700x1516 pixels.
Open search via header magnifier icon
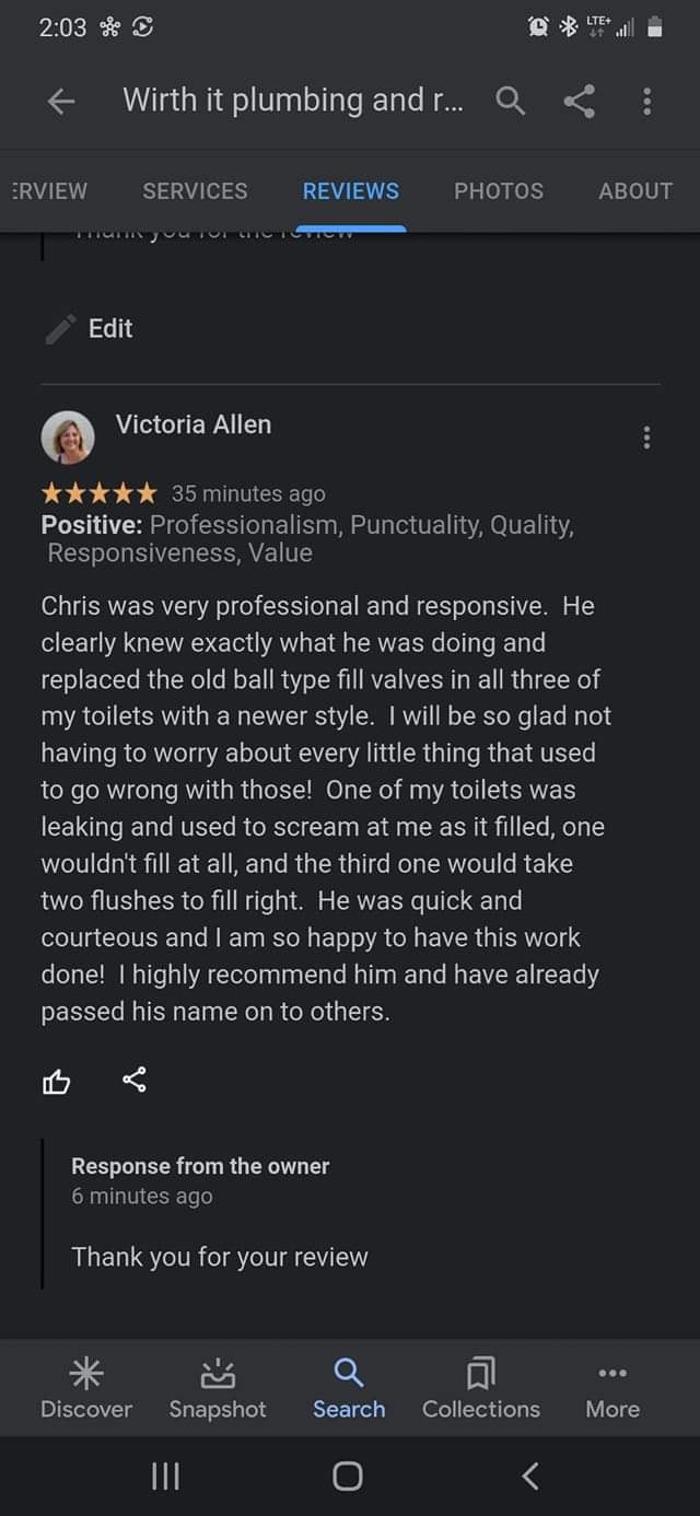(510, 100)
